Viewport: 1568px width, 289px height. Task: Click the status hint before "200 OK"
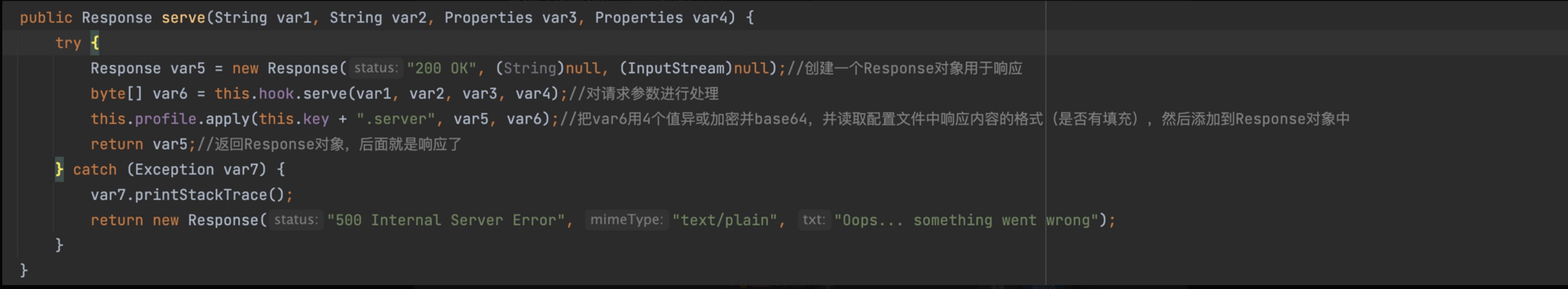(x=376, y=68)
